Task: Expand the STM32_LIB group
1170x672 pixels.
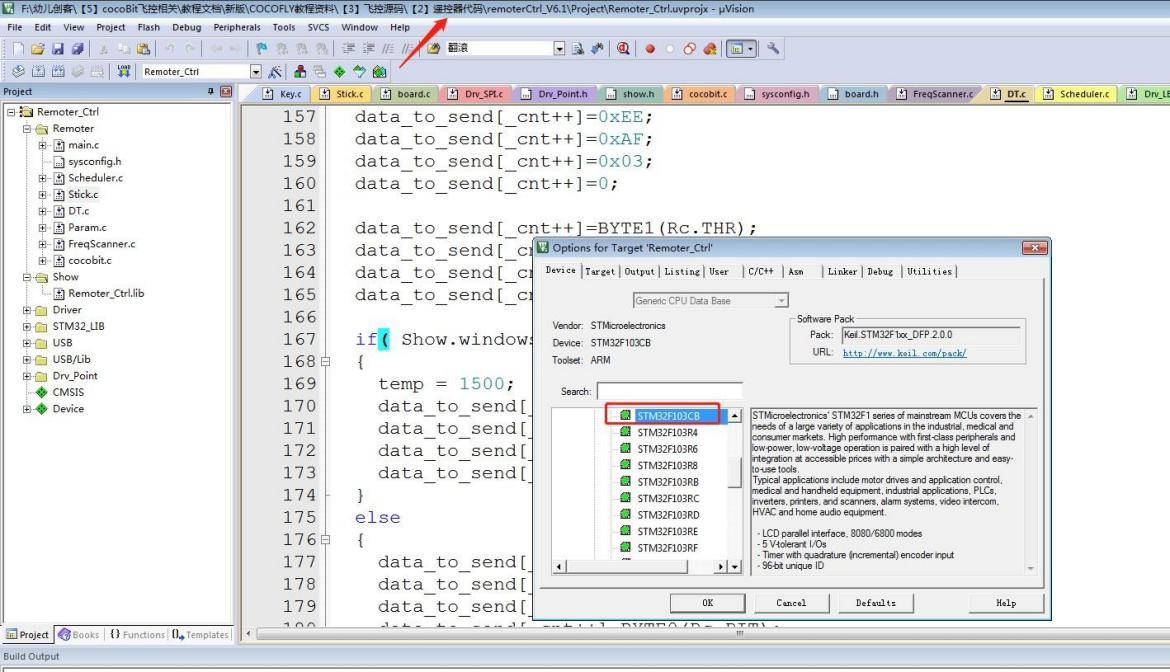Action: click(x=27, y=326)
